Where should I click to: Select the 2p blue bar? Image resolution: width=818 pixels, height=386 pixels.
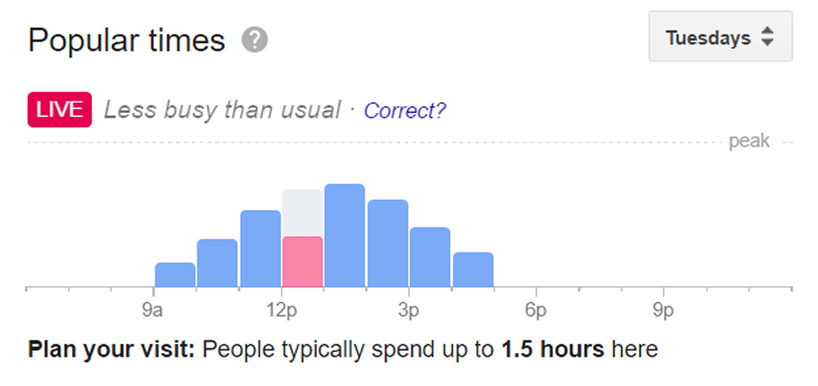pyautogui.click(x=388, y=244)
